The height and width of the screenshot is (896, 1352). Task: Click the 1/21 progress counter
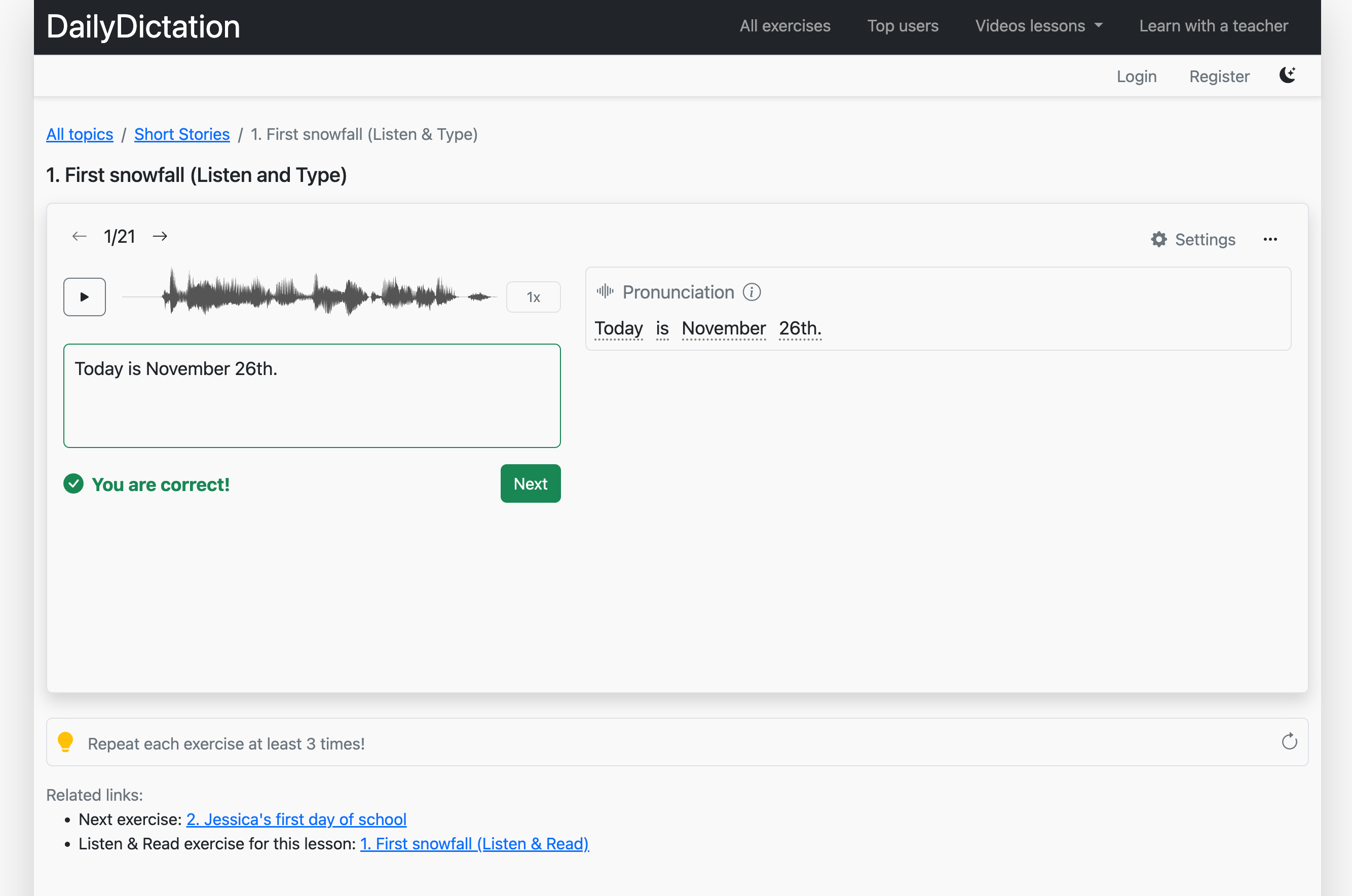pyautogui.click(x=120, y=237)
